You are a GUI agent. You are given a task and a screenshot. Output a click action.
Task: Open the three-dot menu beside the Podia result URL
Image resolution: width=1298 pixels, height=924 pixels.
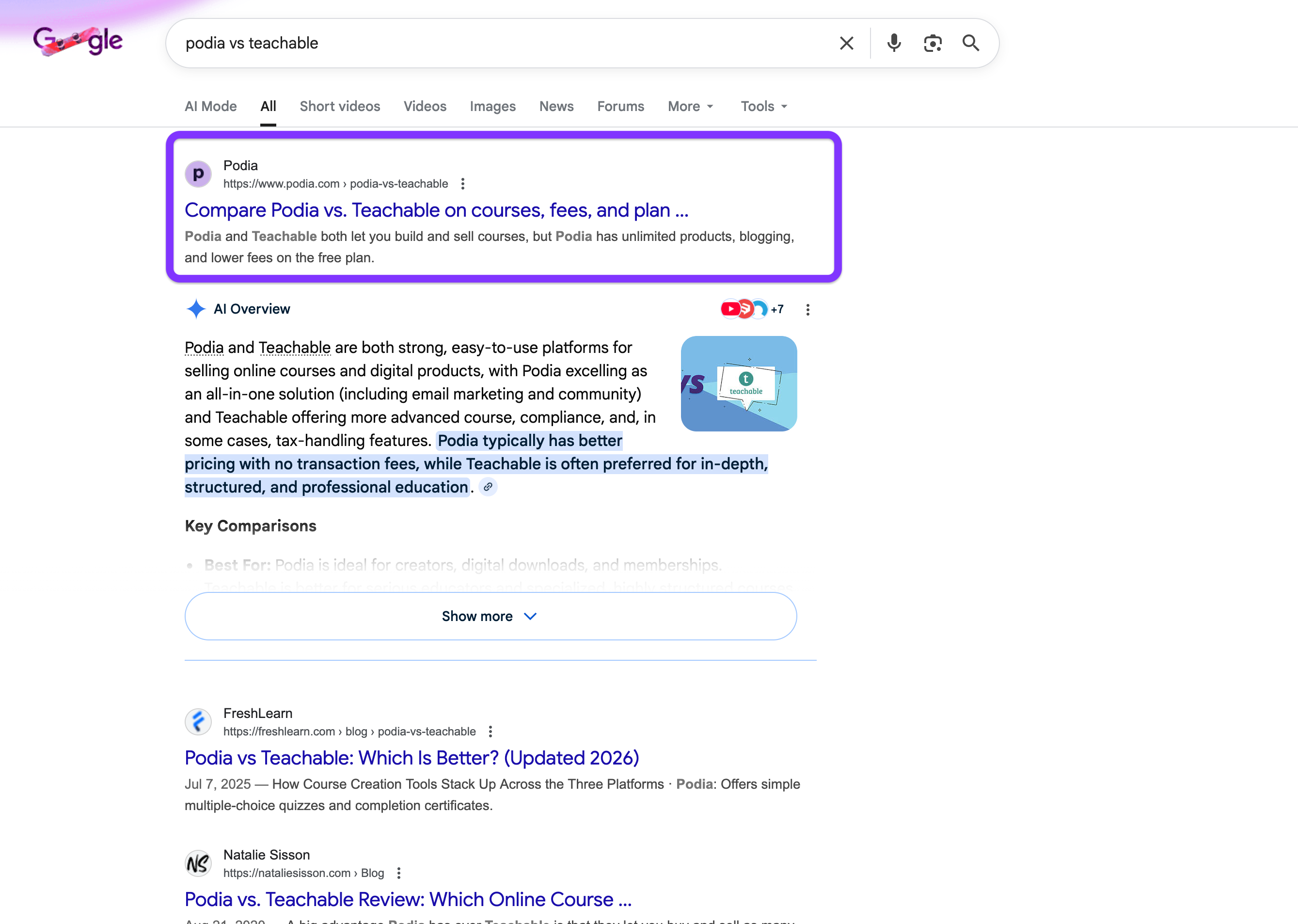[463, 184]
